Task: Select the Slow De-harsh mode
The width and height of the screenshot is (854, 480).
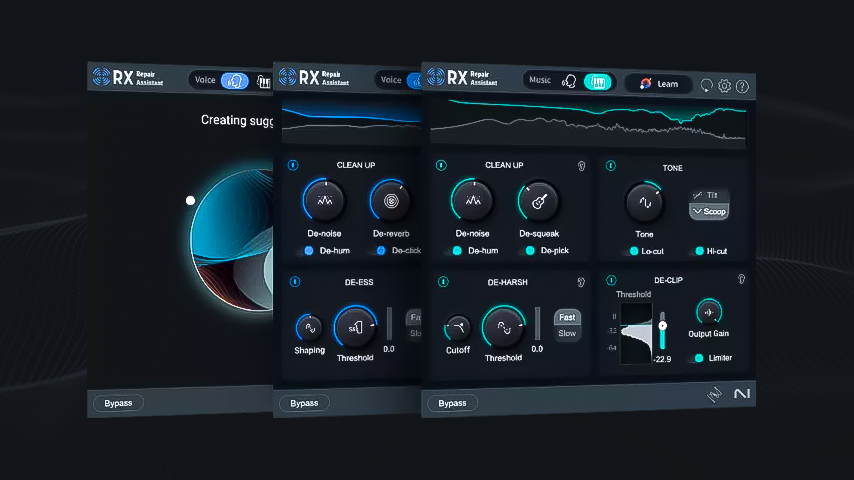Action: [567, 333]
